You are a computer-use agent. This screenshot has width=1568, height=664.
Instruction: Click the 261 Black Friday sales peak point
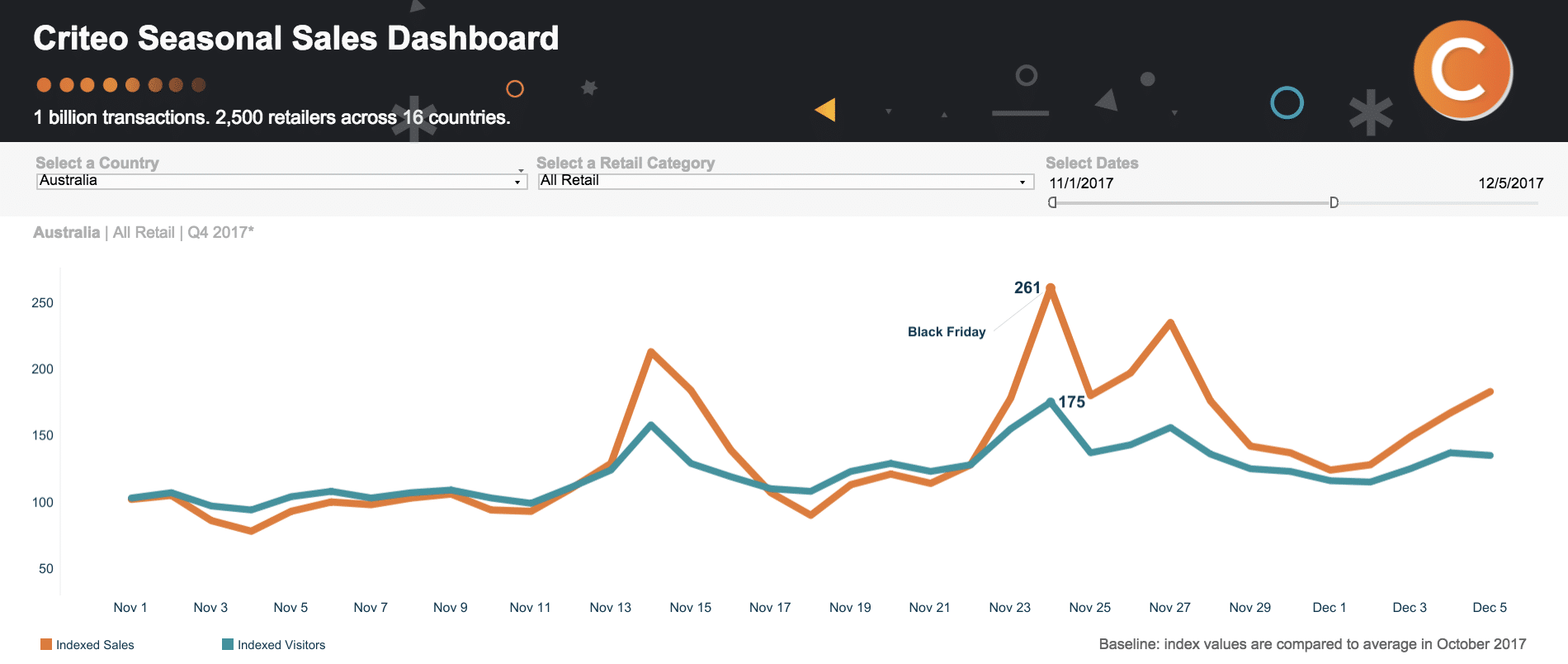pos(1051,287)
